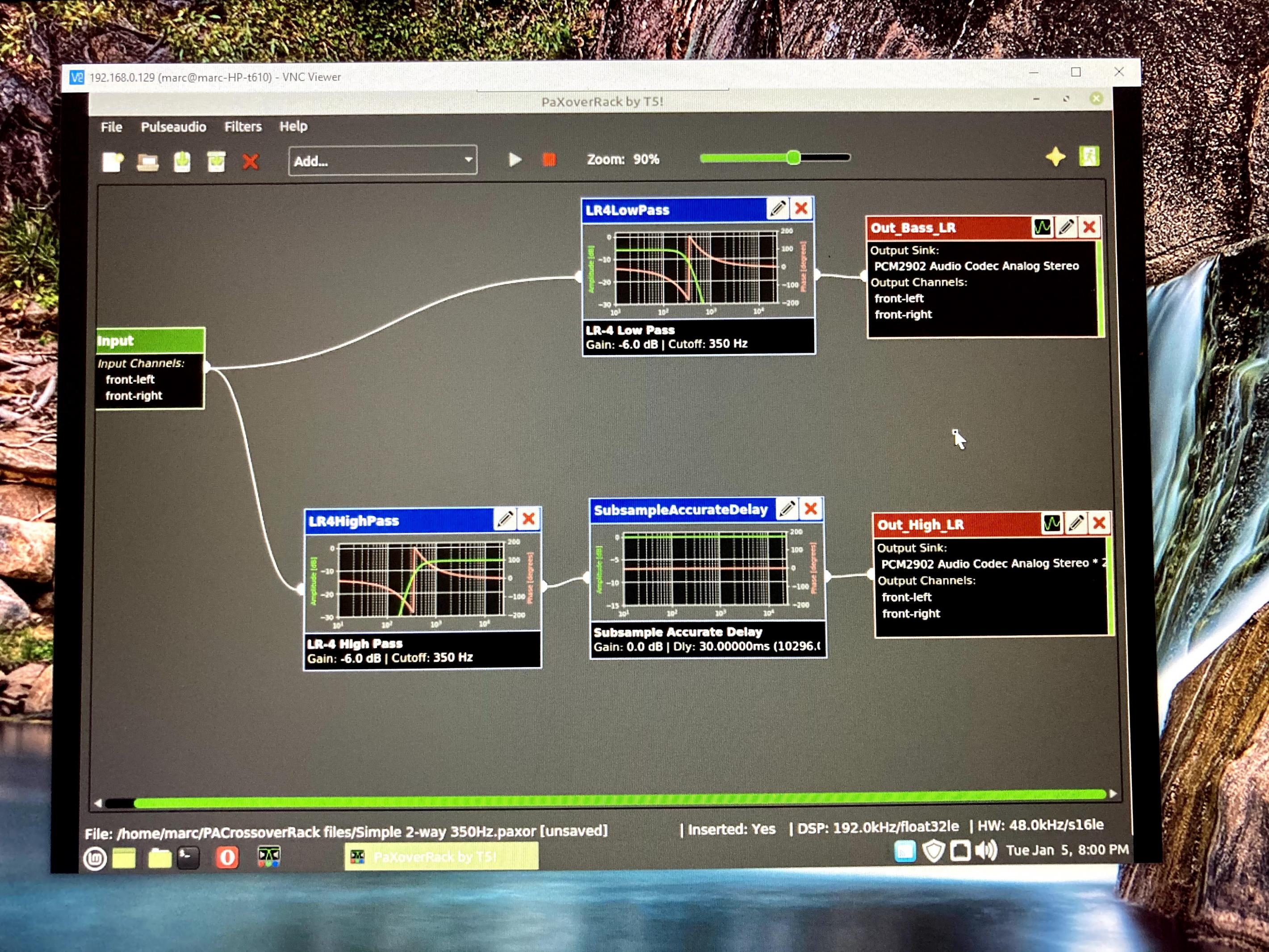
Task: Remove the LR4HighPass filter block
Action: pyautogui.click(x=529, y=519)
